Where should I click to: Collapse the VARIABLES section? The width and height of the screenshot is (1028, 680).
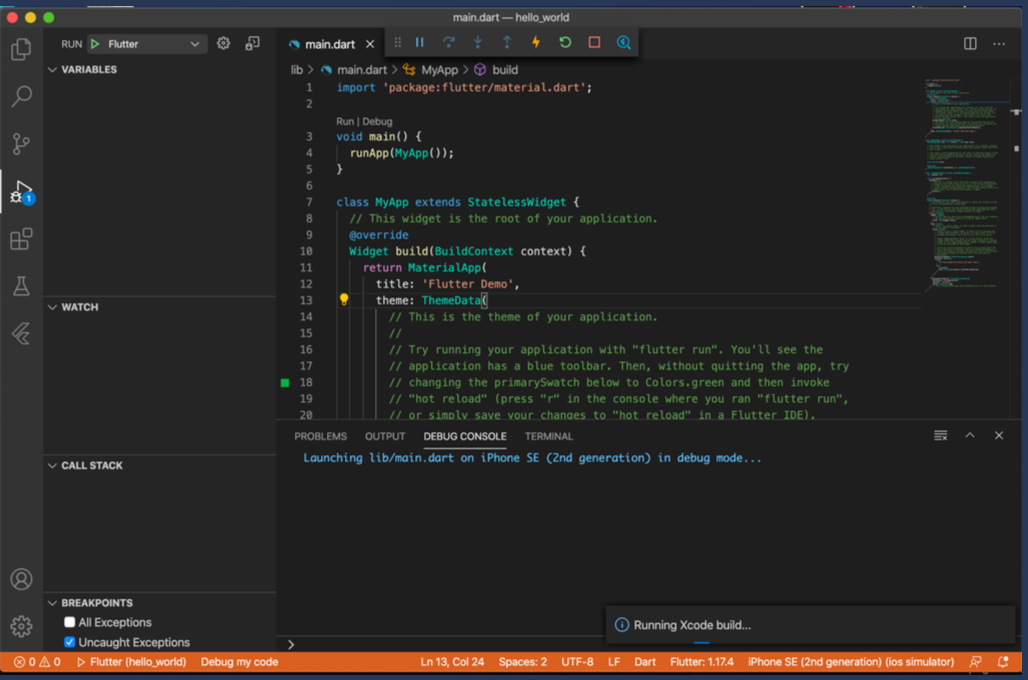pos(52,69)
